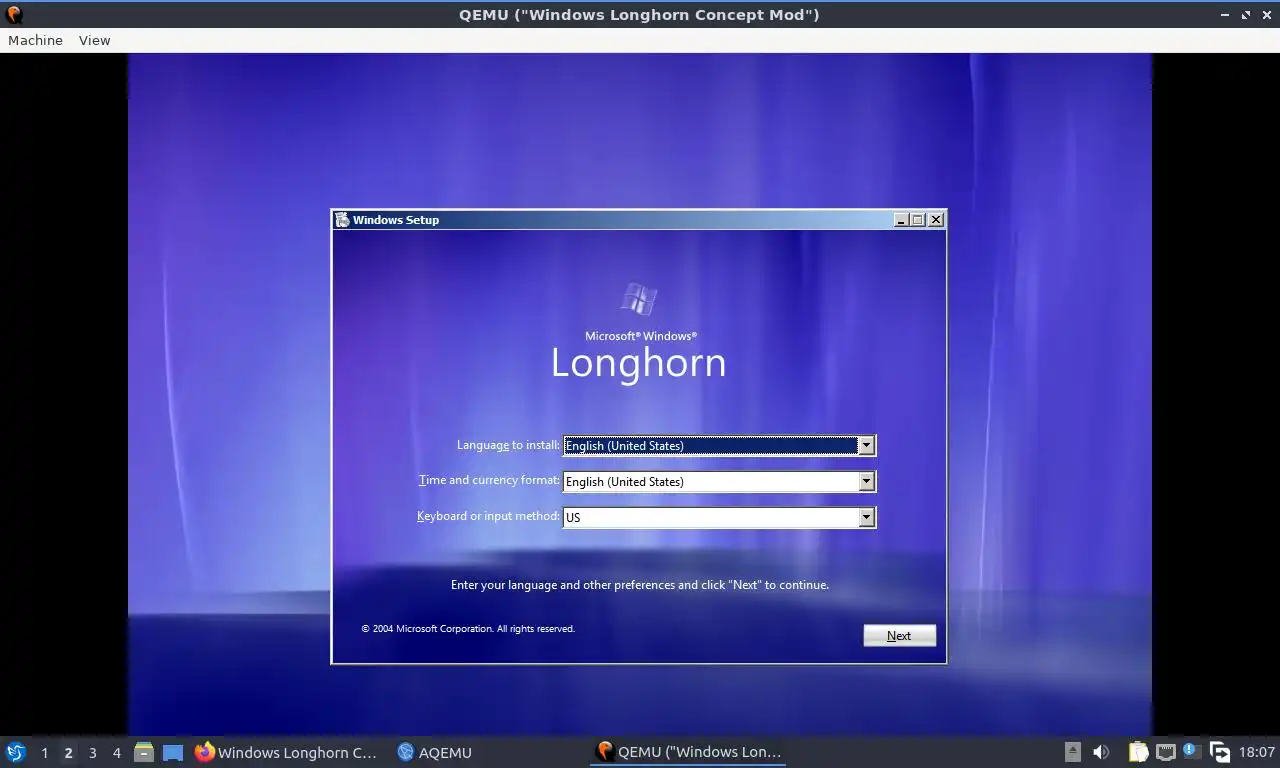Expand the Keyboard or input method dropdown arrow
The width and height of the screenshot is (1280, 768).
866,517
